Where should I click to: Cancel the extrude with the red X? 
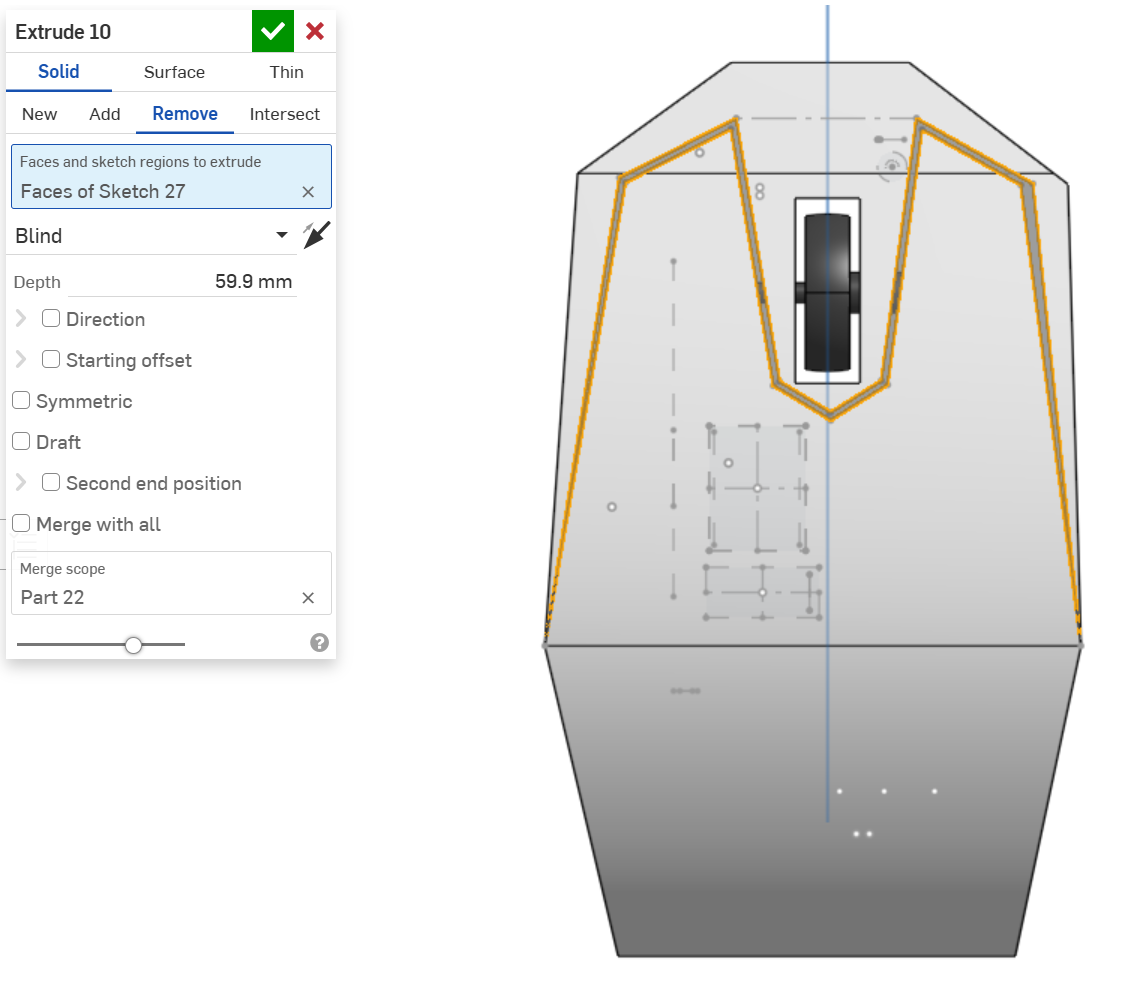coord(315,32)
